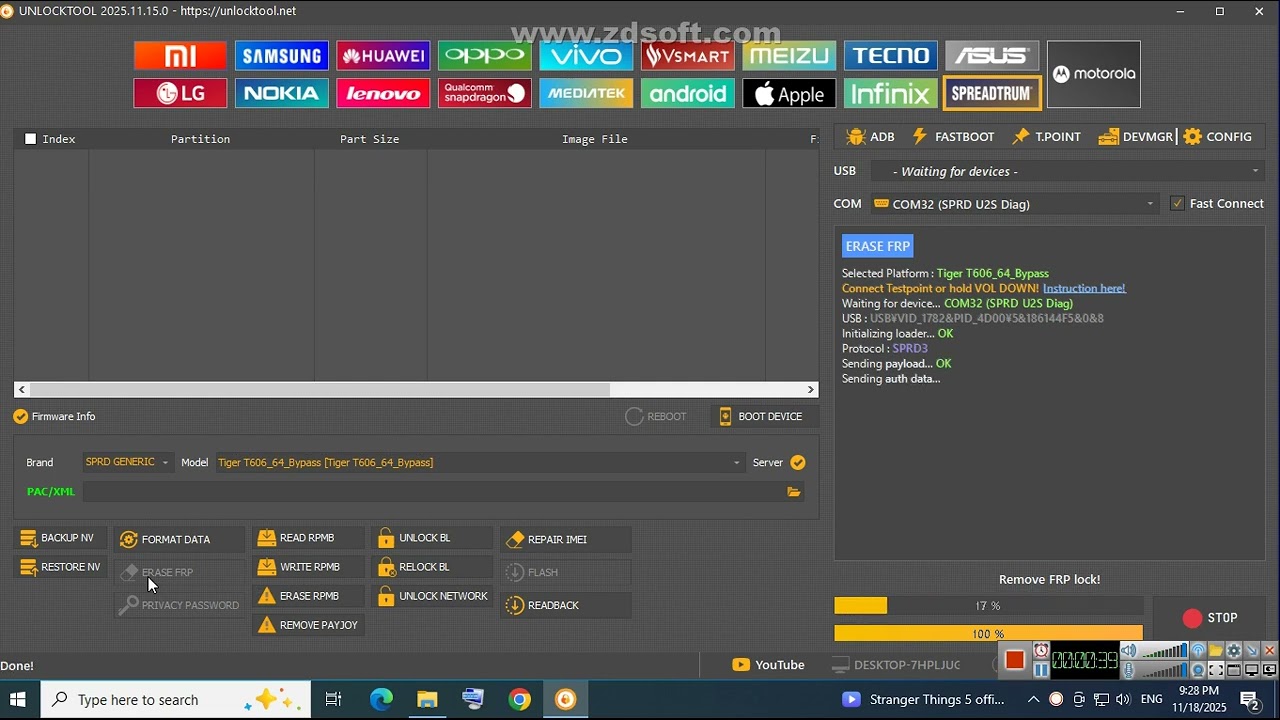Open the Vsmart brand section
Screen dimensions: 1280x720
pos(688,56)
